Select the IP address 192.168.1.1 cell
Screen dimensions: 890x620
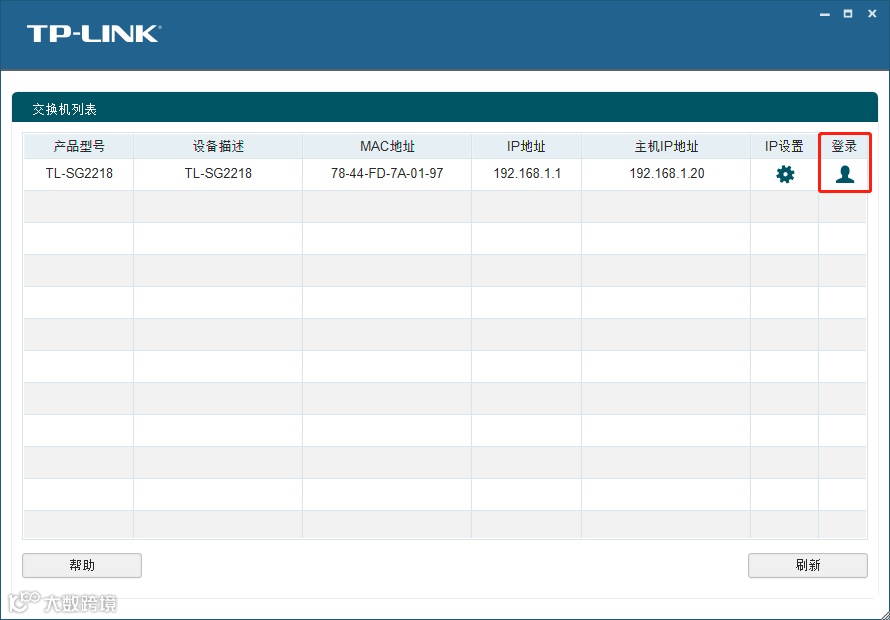(x=527, y=174)
